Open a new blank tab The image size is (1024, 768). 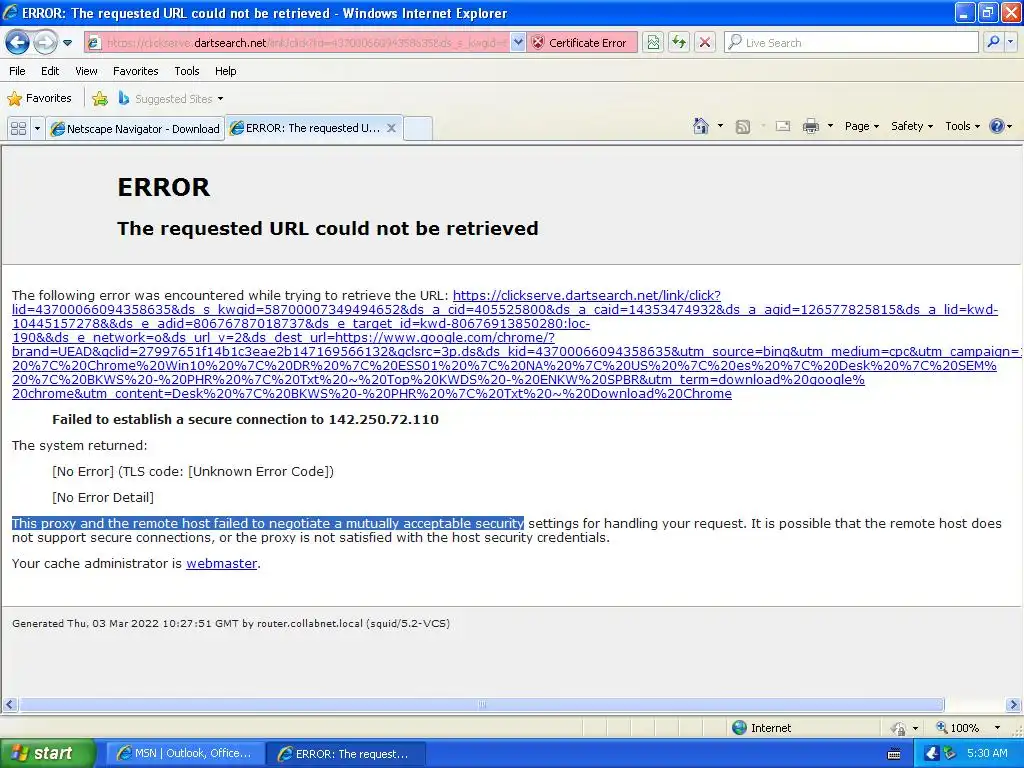click(418, 128)
